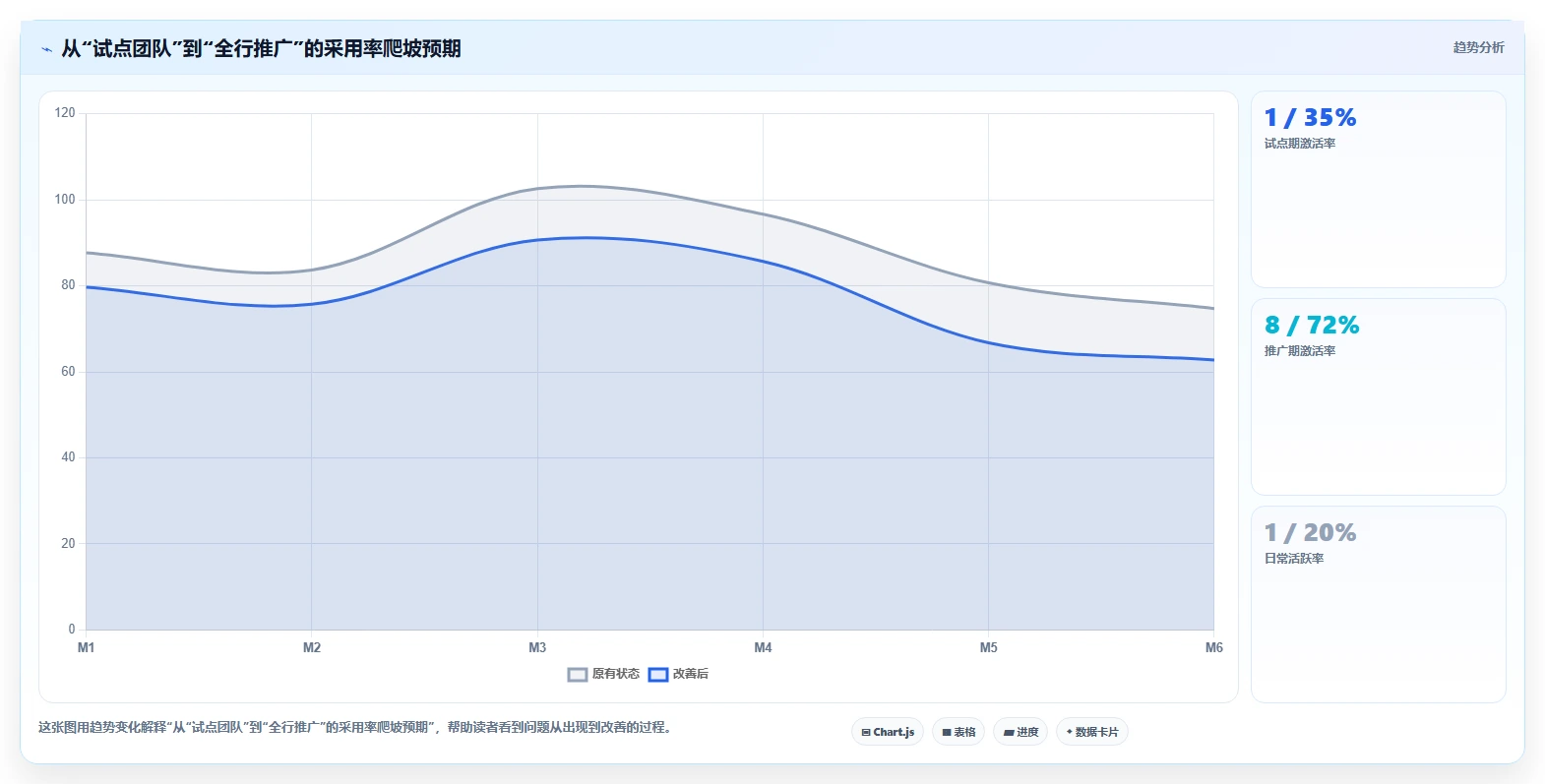Click the chart description text below the chart

(x=354, y=728)
